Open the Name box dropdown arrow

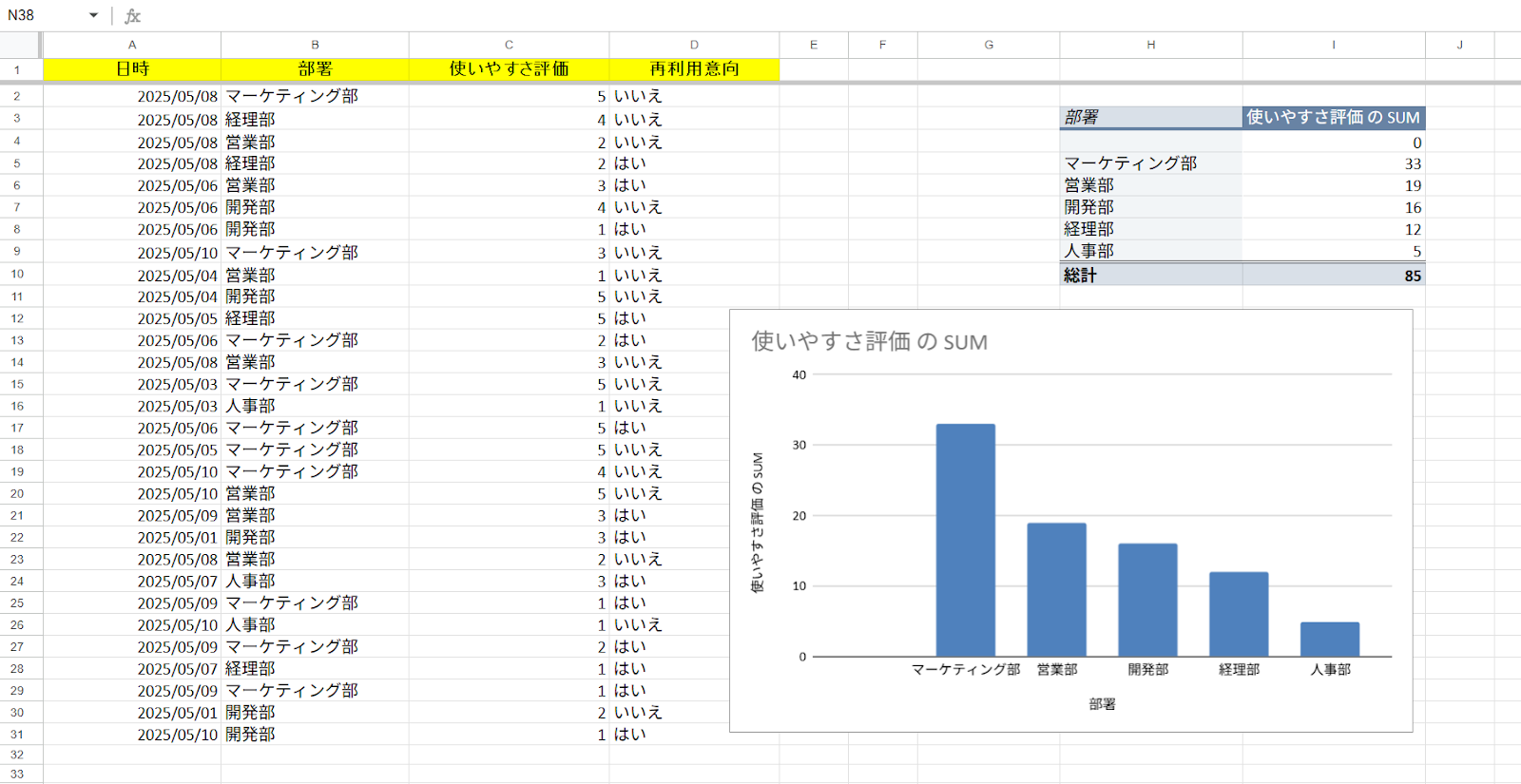93,15
